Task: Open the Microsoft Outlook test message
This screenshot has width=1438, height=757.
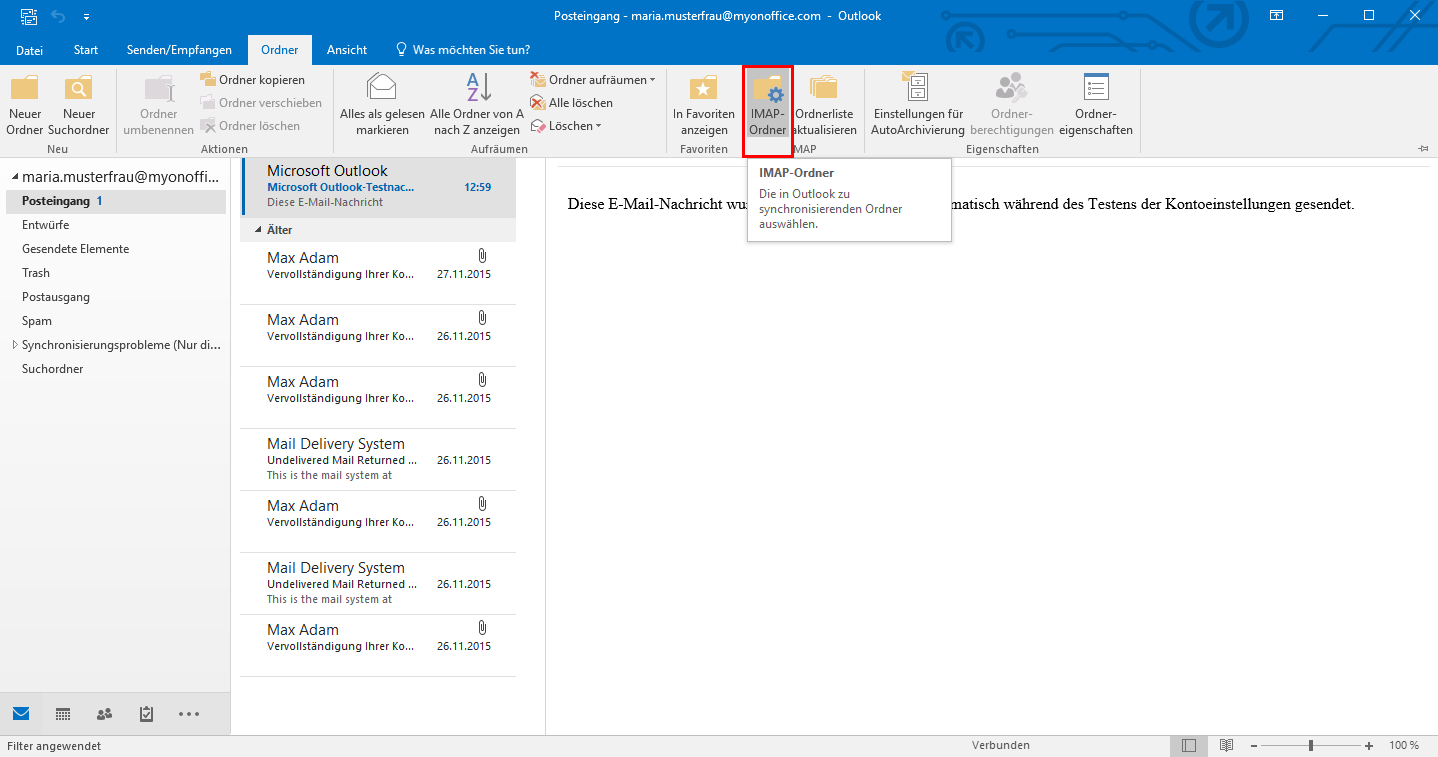Action: [378, 187]
